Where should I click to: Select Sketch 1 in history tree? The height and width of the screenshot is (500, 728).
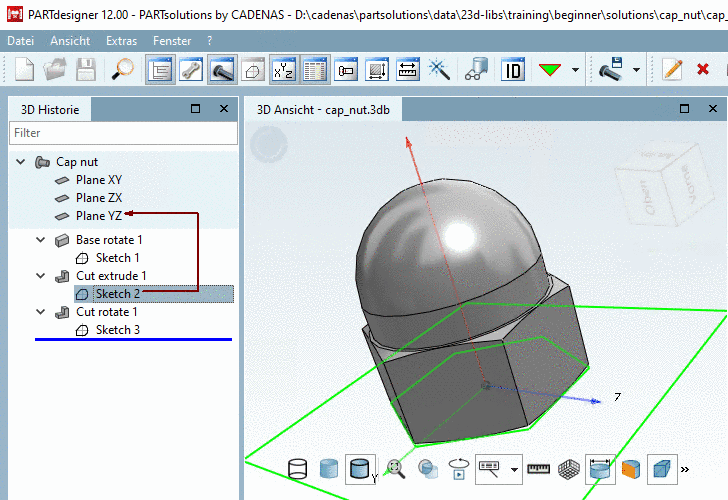pos(117,258)
